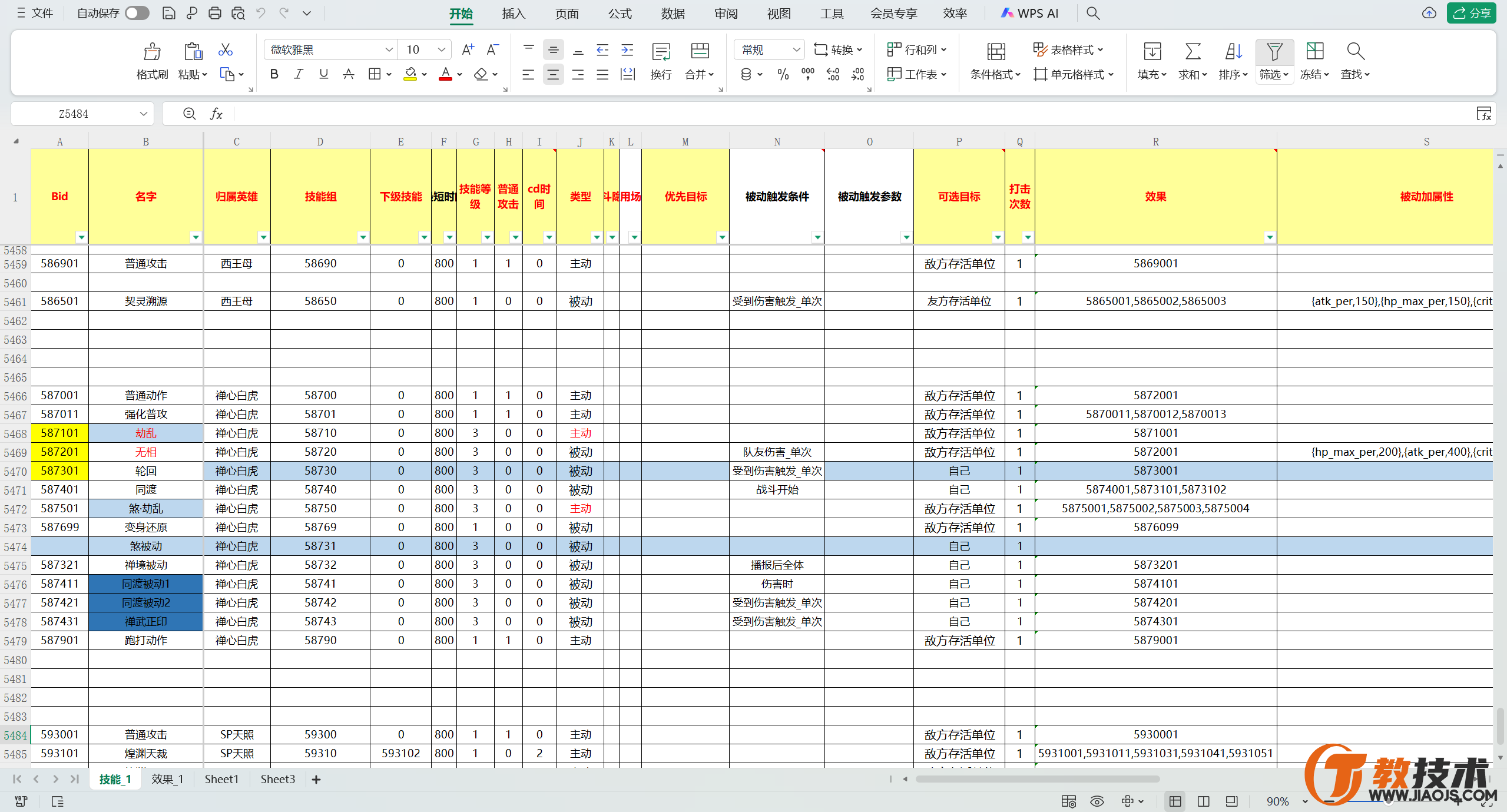Expand the number format 常规 dropdown
Image resolution: width=1507 pixels, height=812 pixels.
pyautogui.click(x=796, y=50)
